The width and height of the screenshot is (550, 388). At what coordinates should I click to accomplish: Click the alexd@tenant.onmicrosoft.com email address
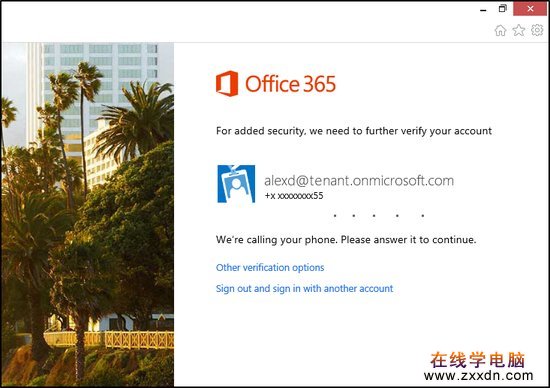pyautogui.click(x=359, y=181)
